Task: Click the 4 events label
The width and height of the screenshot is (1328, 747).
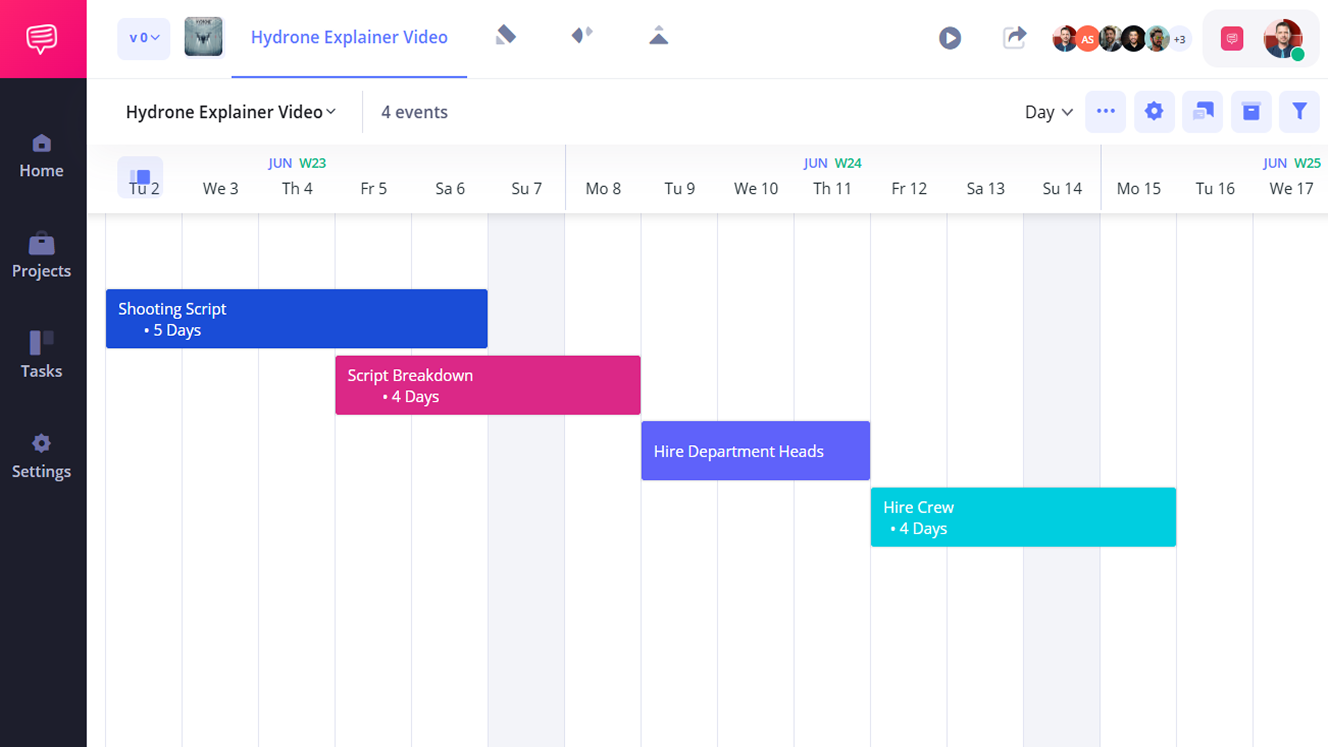Action: pyautogui.click(x=414, y=112)
